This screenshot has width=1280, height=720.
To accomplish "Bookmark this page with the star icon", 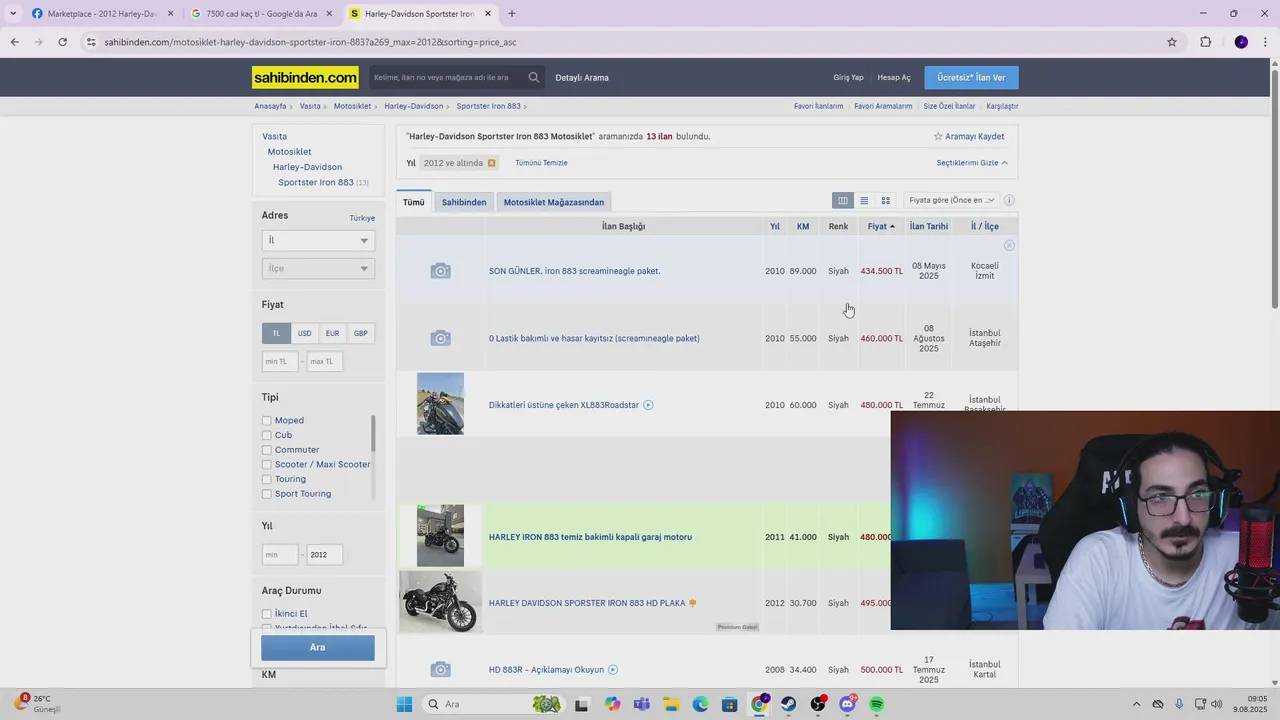I will click(1172, 42).
